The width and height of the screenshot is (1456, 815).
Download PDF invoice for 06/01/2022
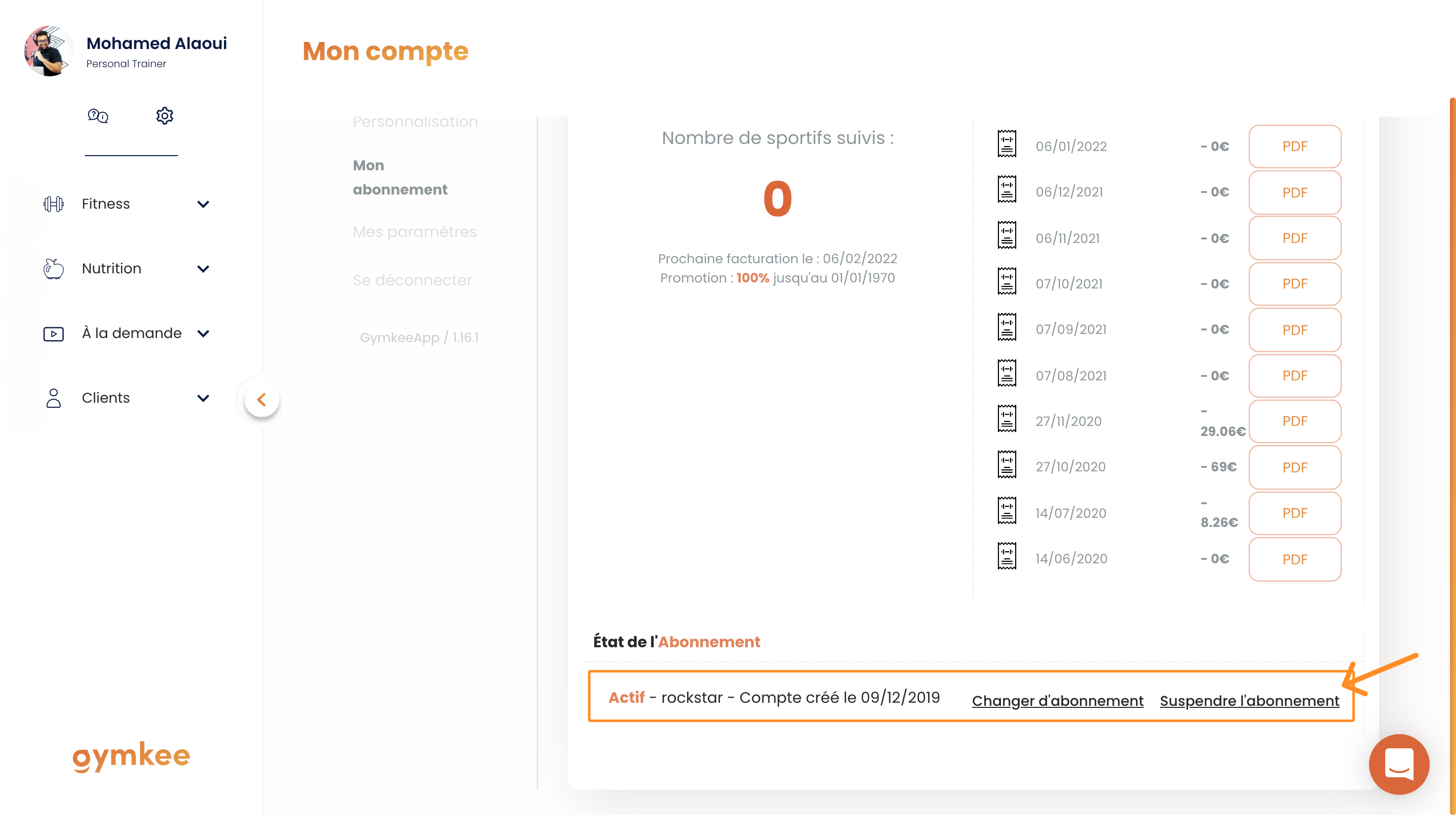tap(1294, 147)
